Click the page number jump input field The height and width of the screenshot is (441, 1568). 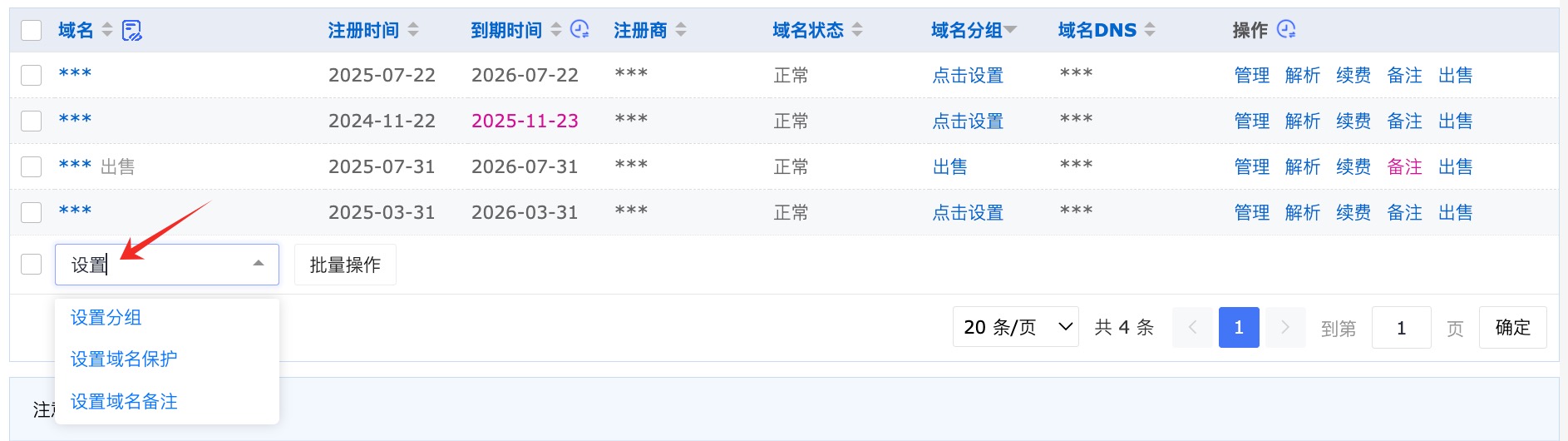pyautogui.click(x=1401, y=327)
